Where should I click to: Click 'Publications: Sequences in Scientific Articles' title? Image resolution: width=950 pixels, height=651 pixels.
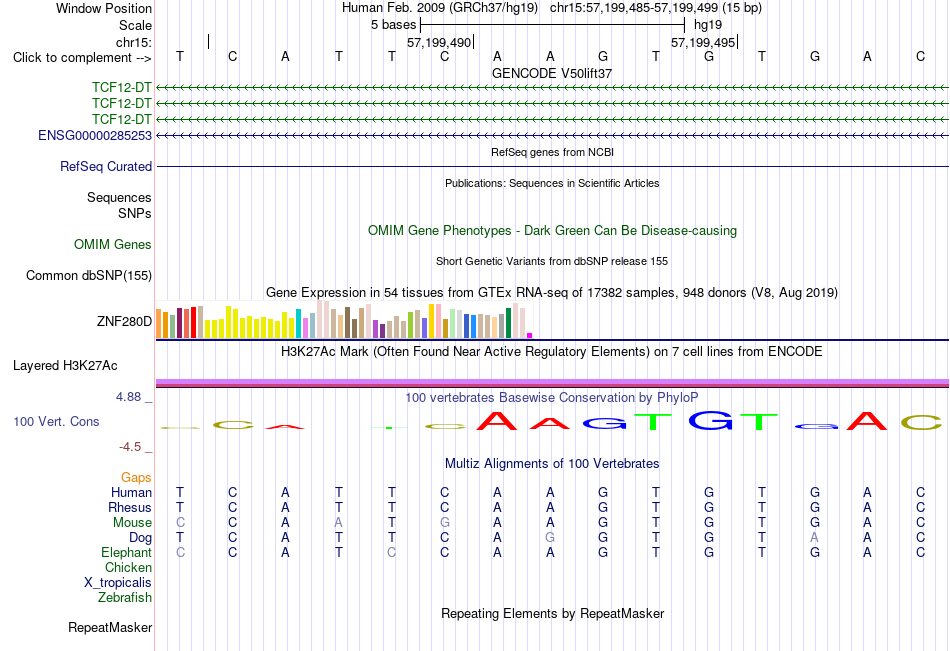[552, 183]
